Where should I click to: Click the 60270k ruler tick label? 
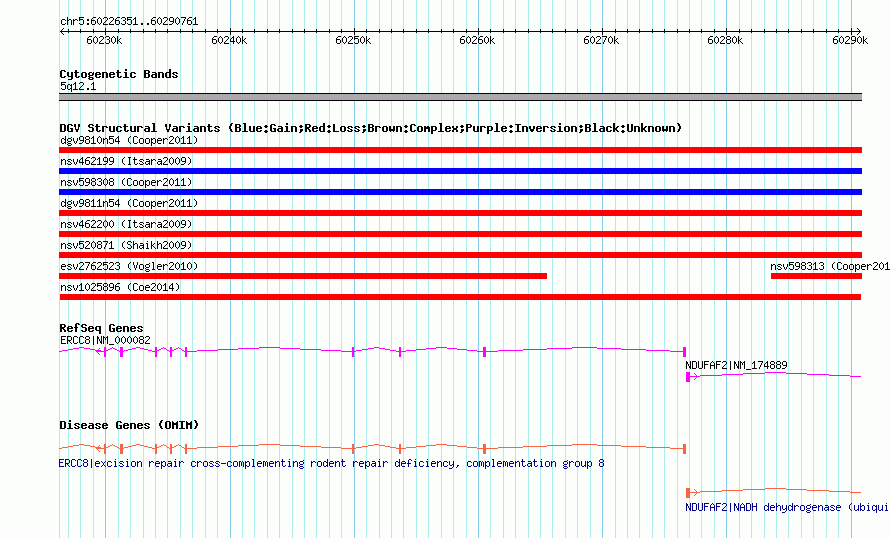tap(601, 40)
